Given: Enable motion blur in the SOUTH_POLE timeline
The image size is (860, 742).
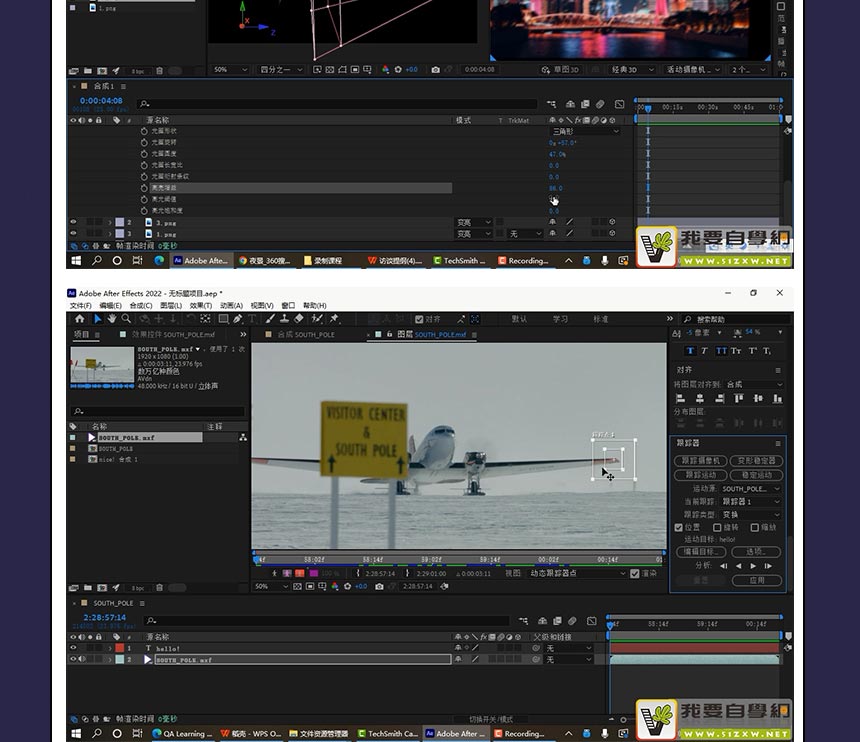Looking at the screenshot, I should pos(572,621).
